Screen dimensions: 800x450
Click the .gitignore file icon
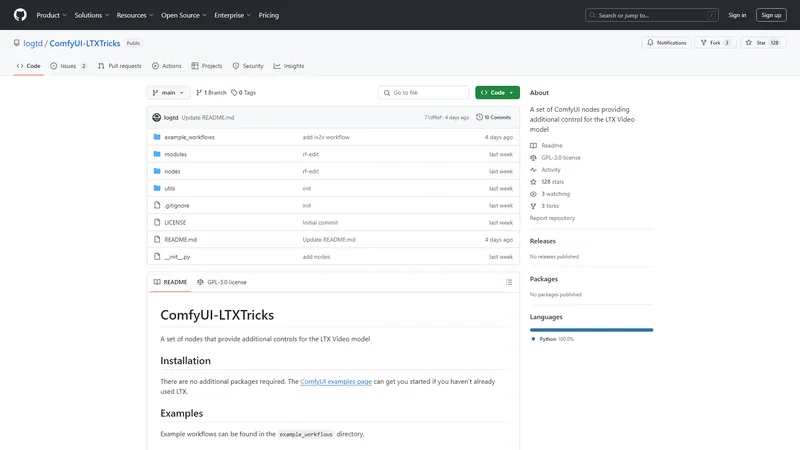(x=157, y=205)
